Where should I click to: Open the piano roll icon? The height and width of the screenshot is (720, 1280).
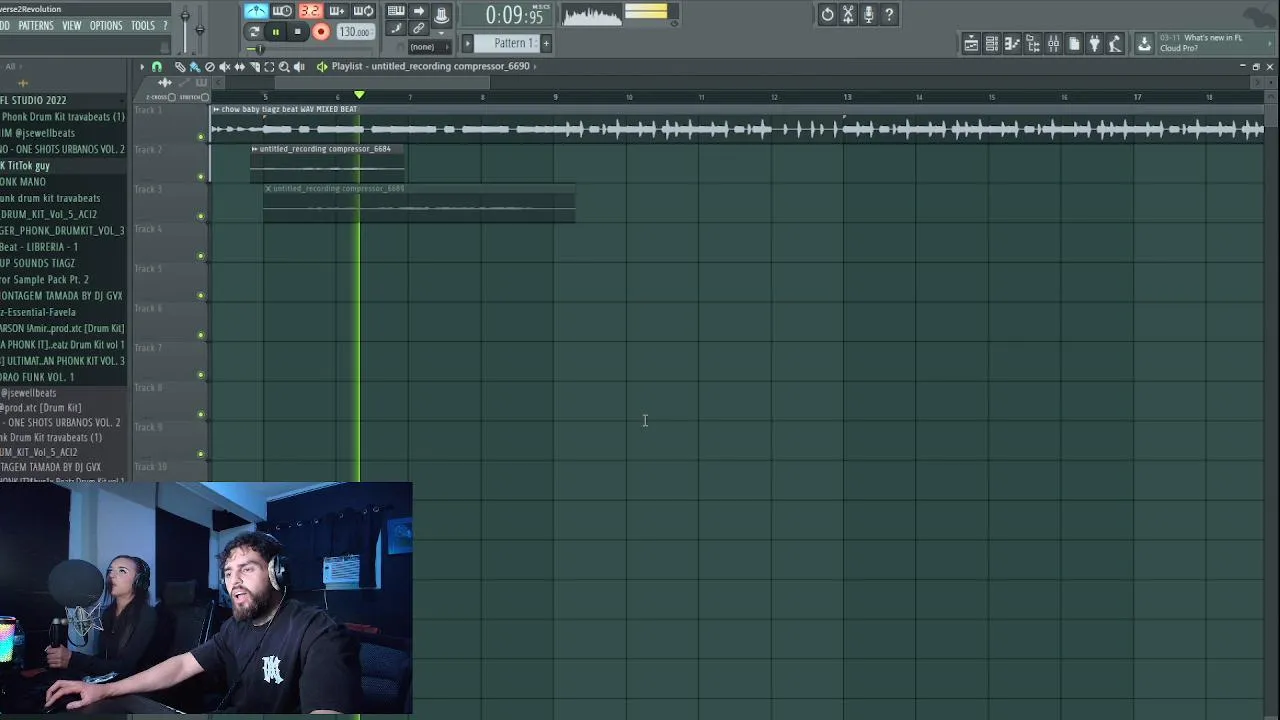pos(1012,43)
